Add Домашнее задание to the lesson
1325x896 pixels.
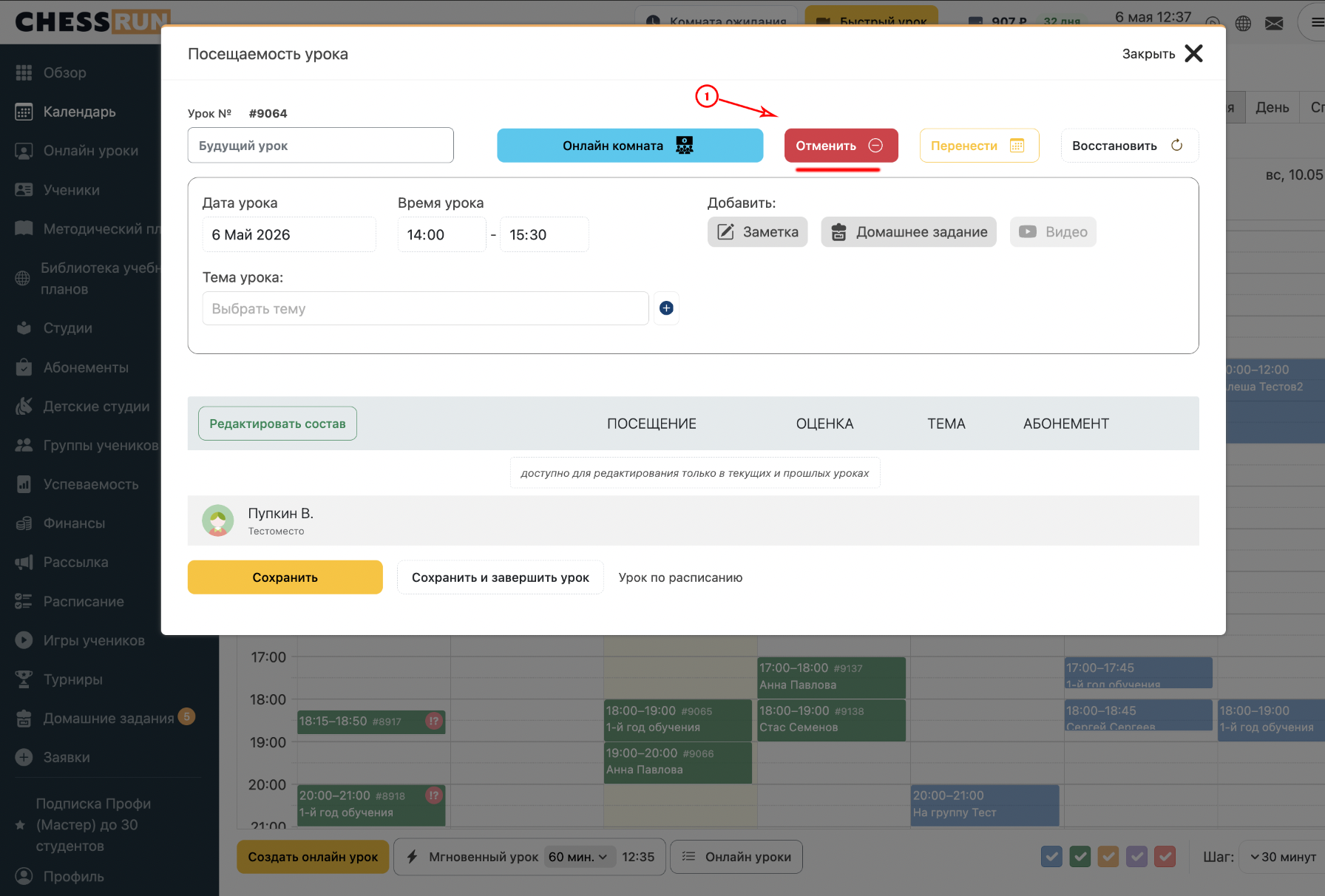point(909,232)
